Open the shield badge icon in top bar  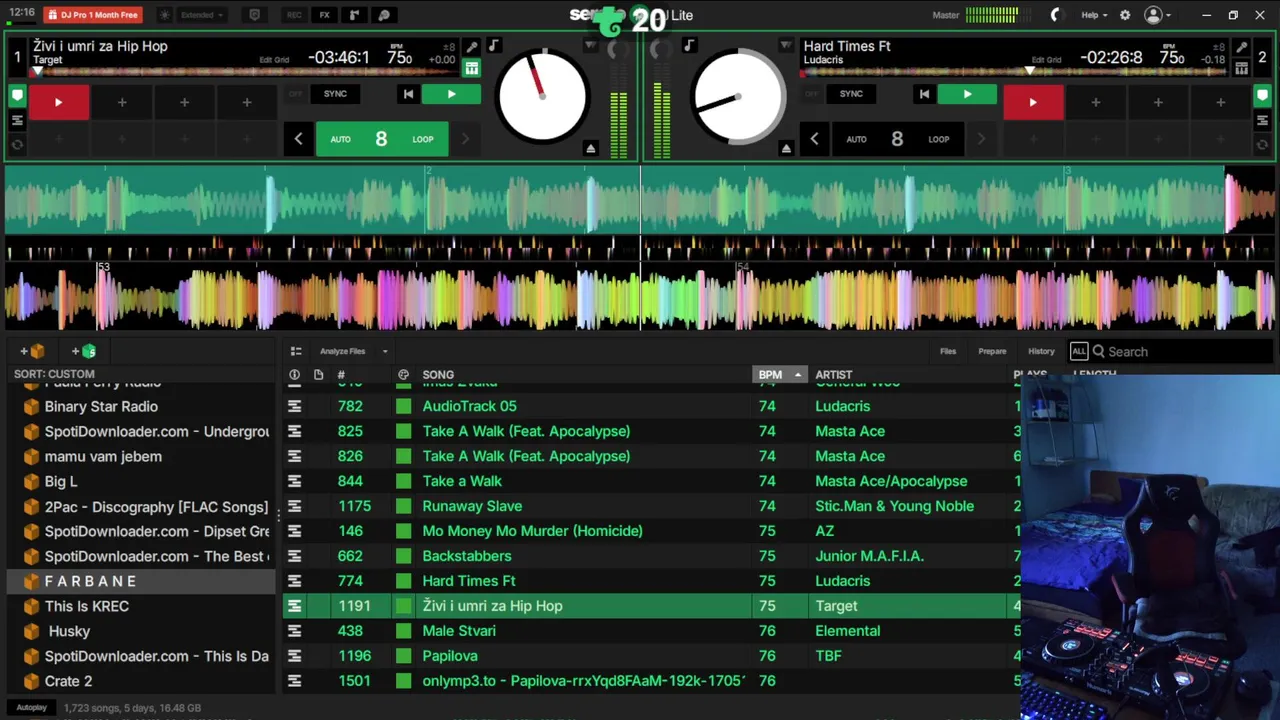pos(254,15)
